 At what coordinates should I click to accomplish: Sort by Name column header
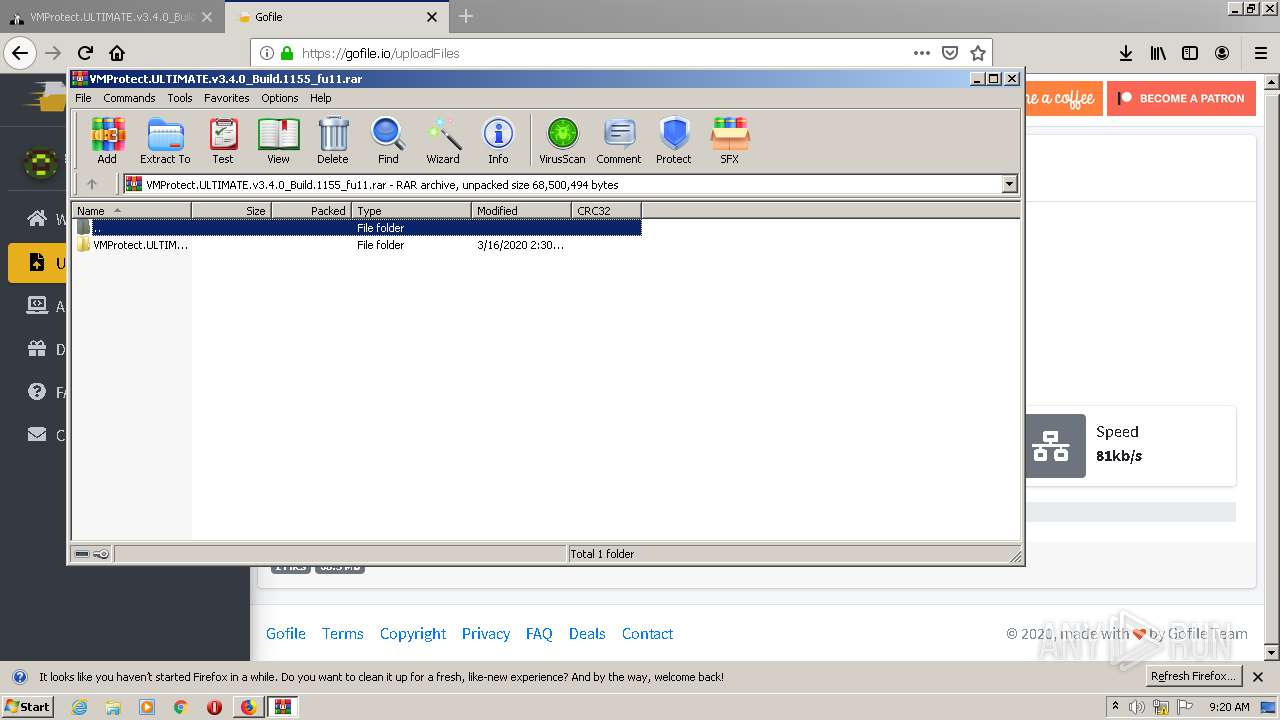[x=131, y=211]
